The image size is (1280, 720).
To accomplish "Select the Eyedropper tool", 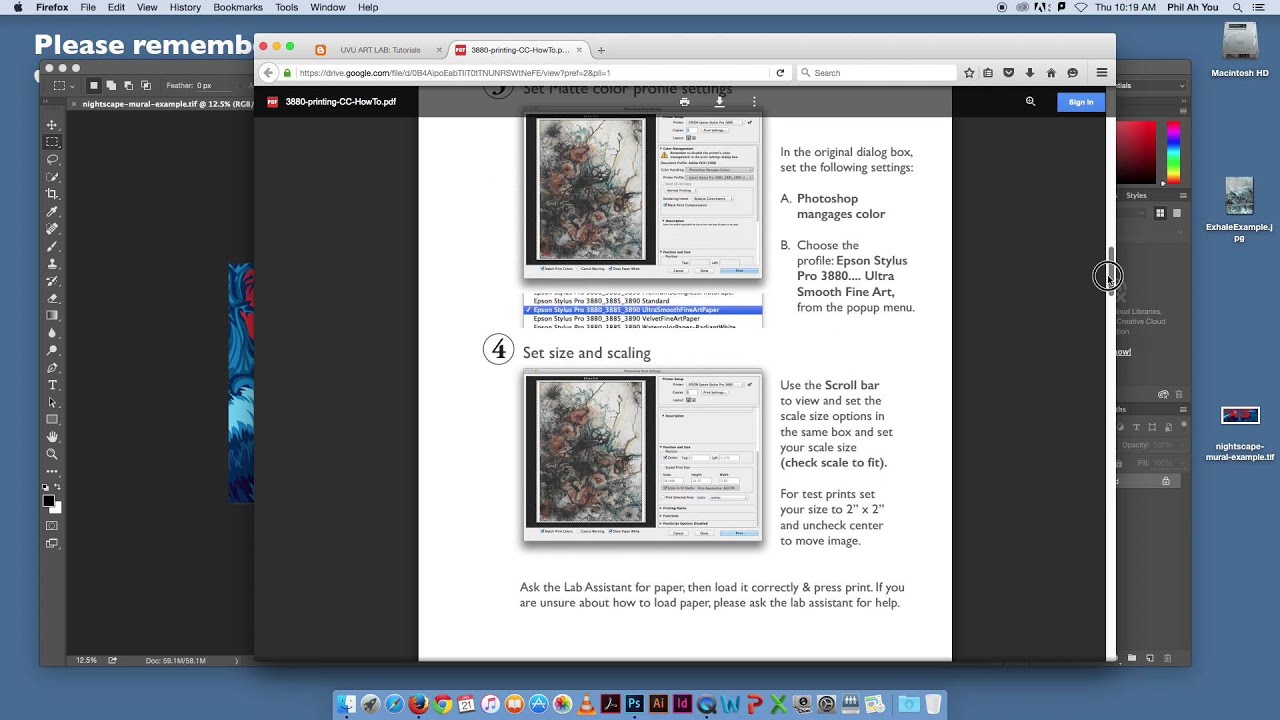I will tap(52, 212).
